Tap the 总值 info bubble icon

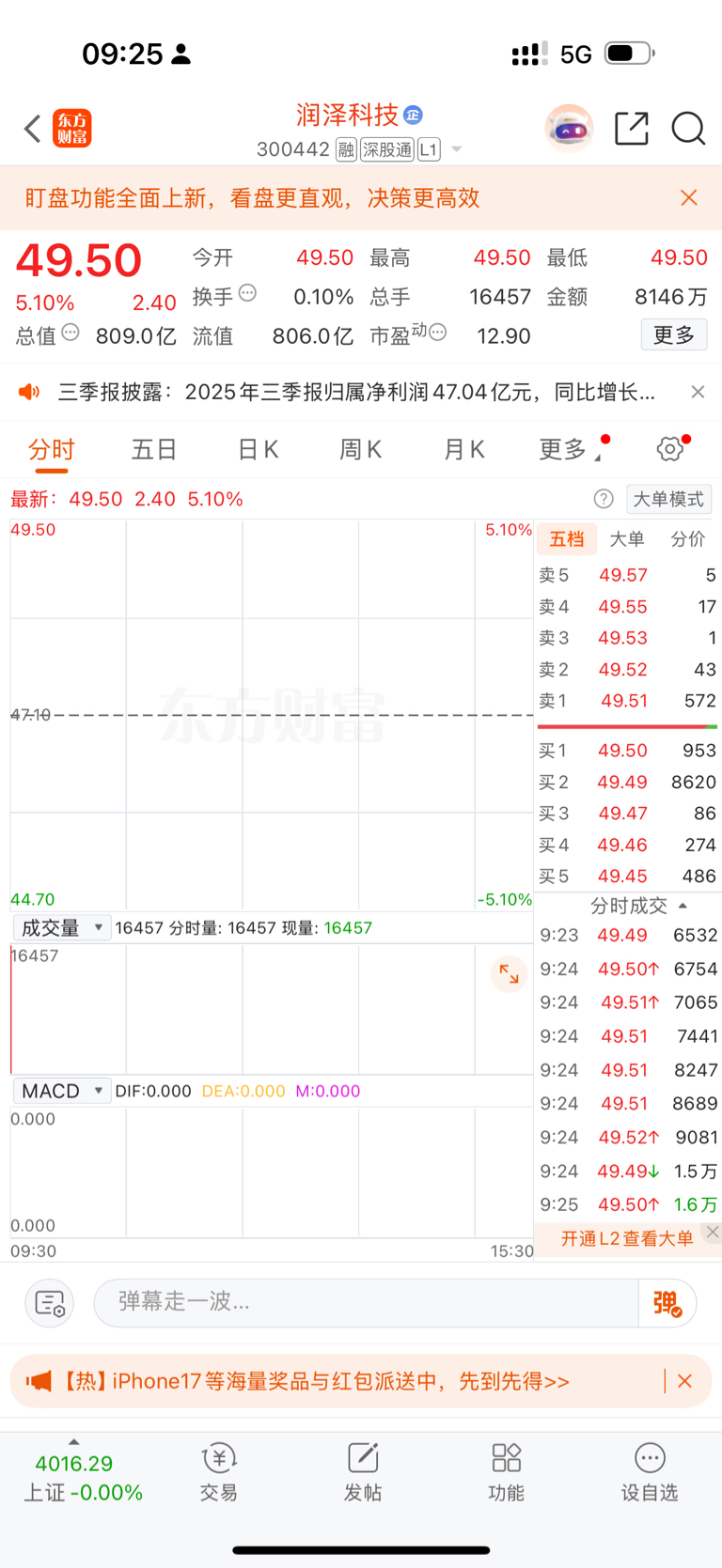click(71, 332)
